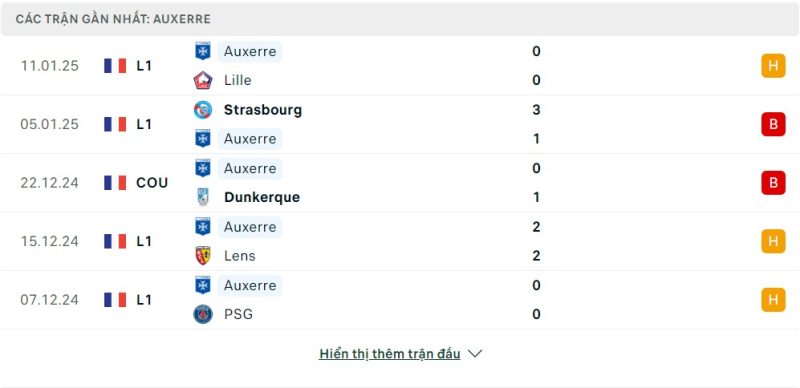Select the COU competition label
Screen dimensions: 800x388
(152, 183)
